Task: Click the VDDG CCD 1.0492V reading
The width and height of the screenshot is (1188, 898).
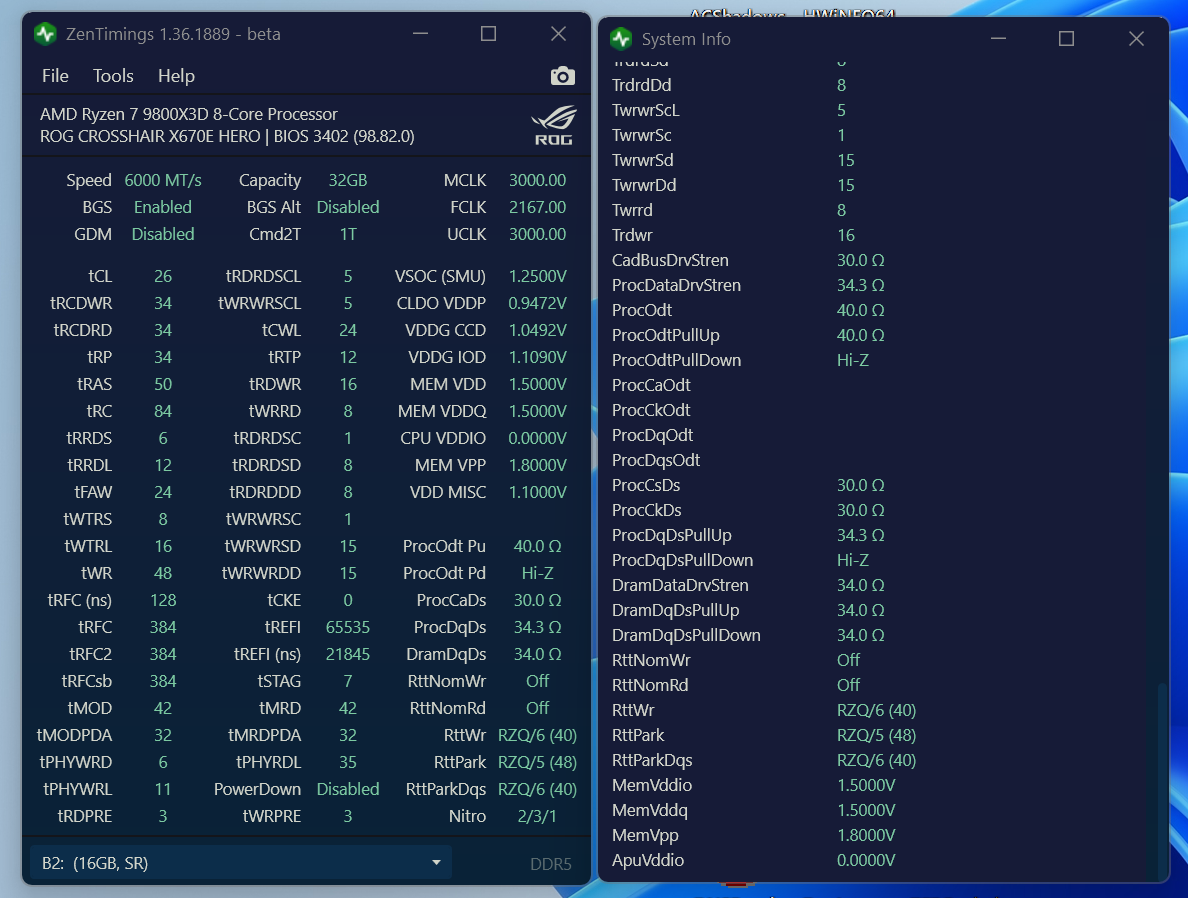Action: 537,330
